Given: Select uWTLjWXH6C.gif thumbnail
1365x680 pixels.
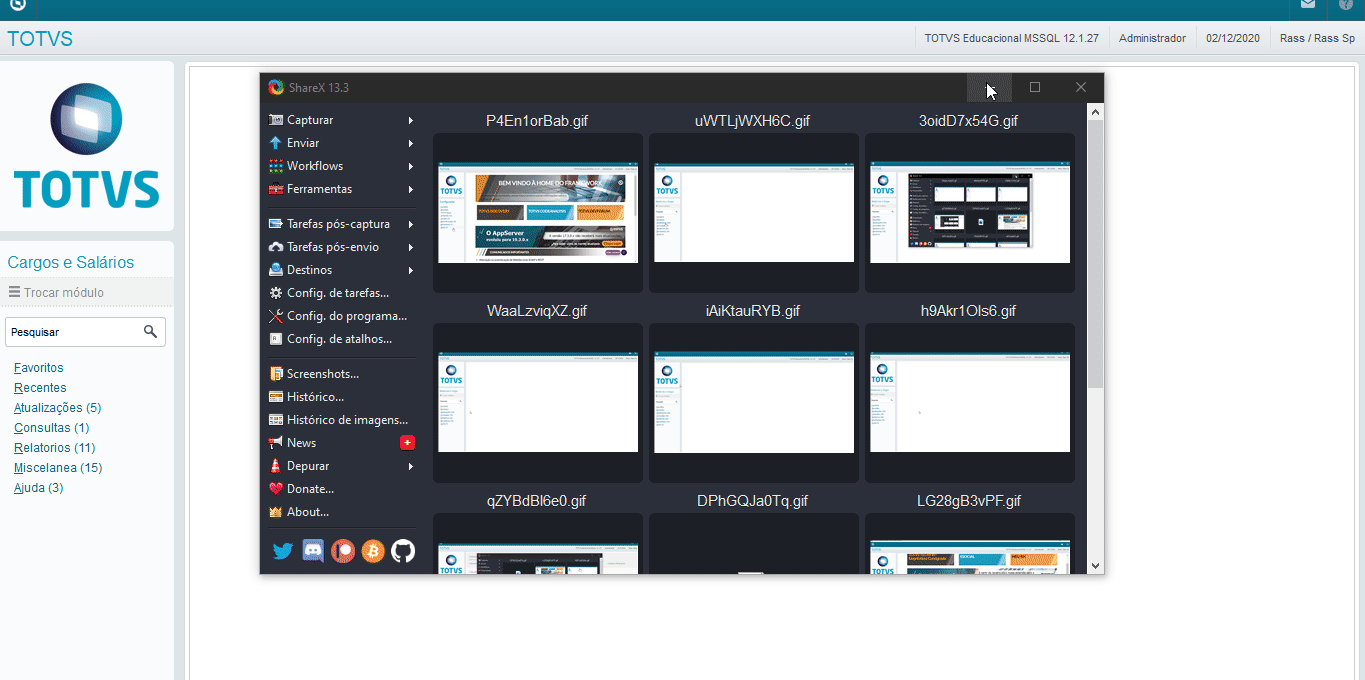Looking at the screenshot, I should (x=754, y=212).
